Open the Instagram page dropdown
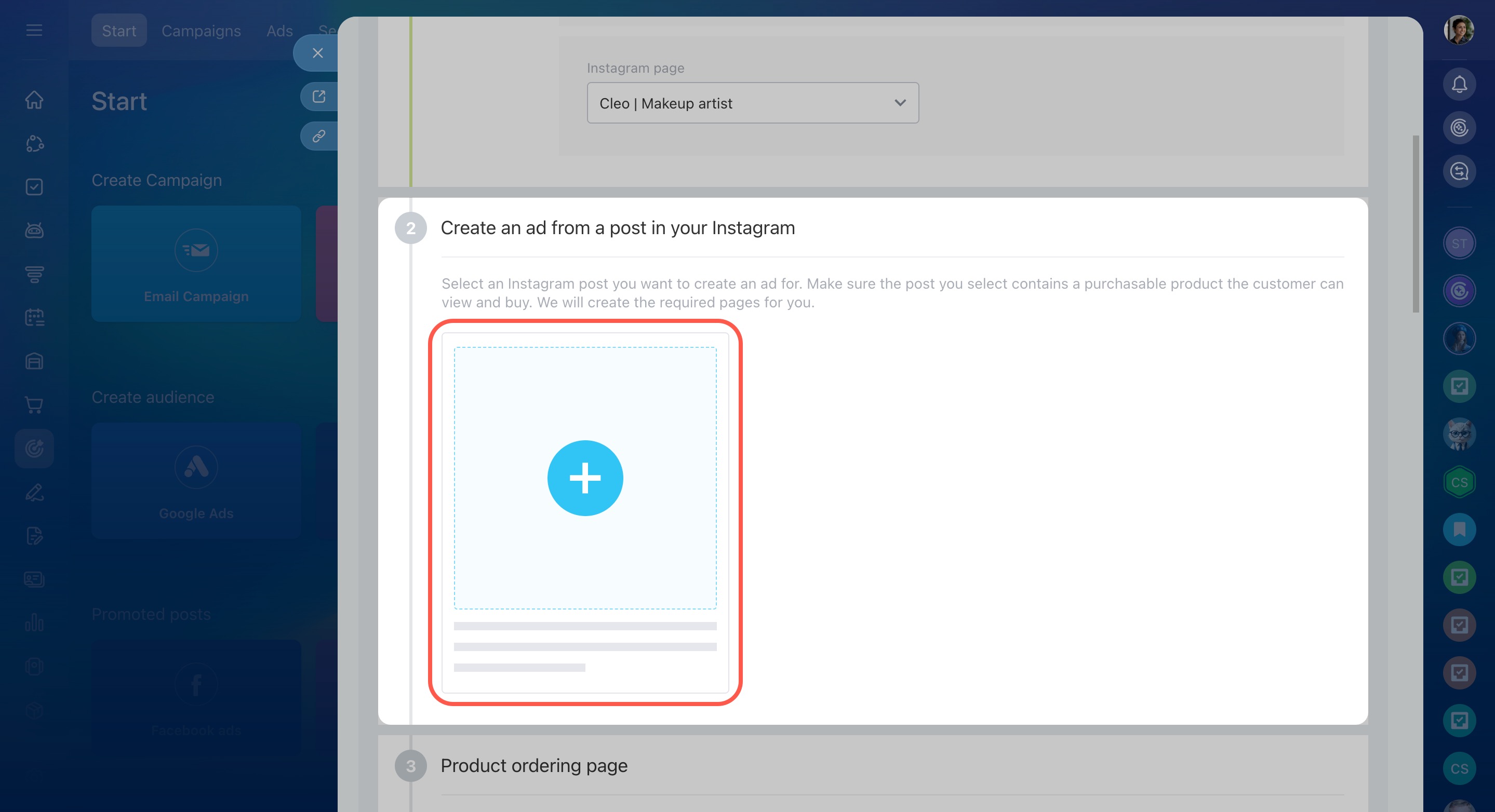The image size is (1495, 812). [752, 103]
